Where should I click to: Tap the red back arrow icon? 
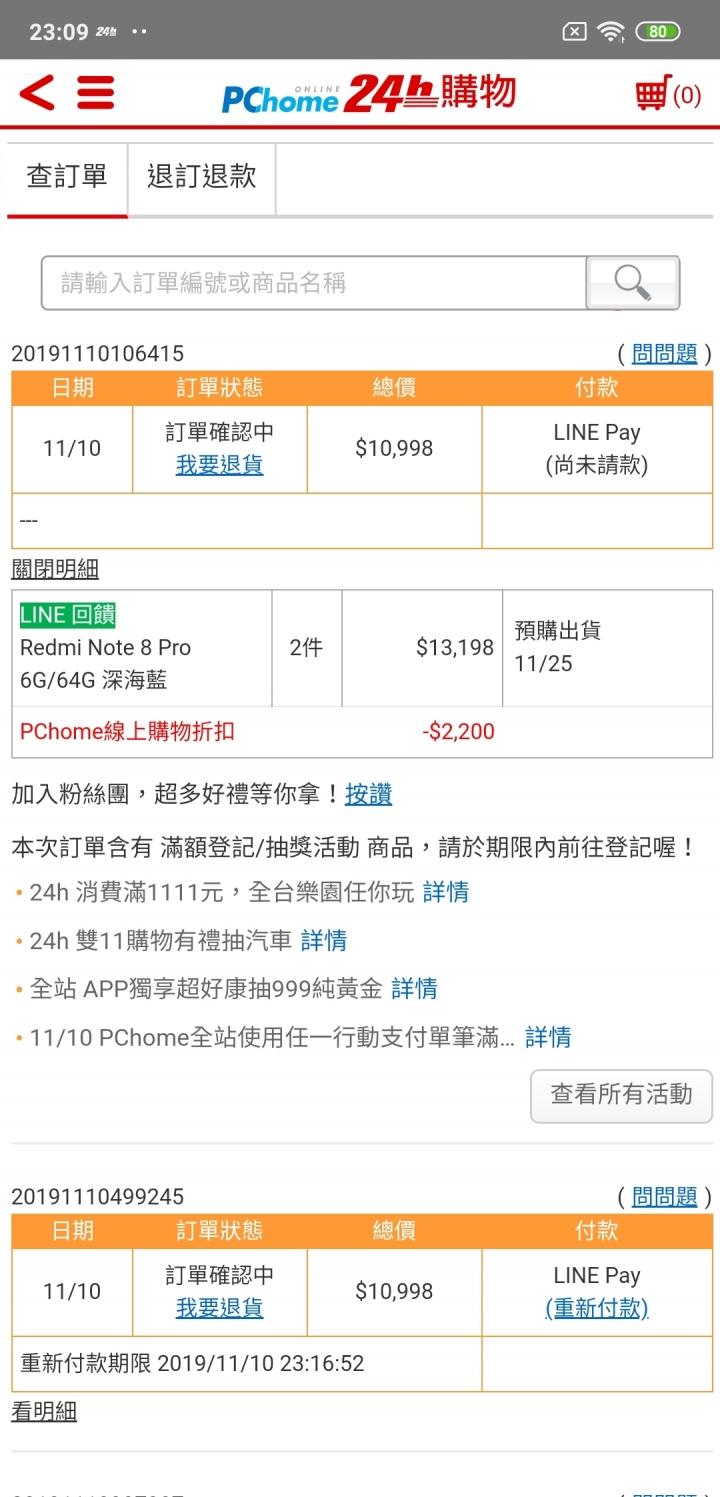tap(37, 93)
